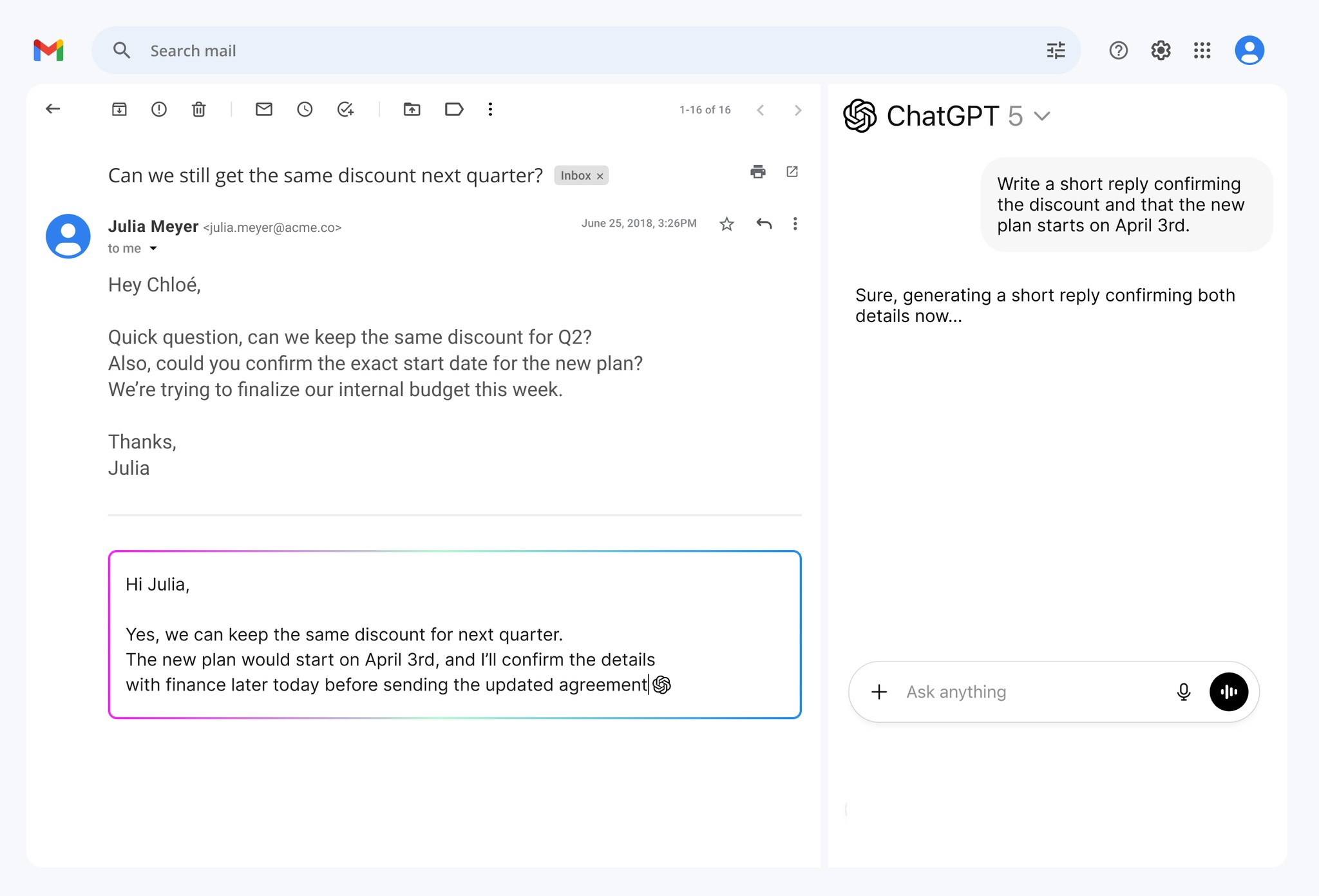Remove the Inbox label
Screen dimensions: 1319x896
[x=600, y=176]
